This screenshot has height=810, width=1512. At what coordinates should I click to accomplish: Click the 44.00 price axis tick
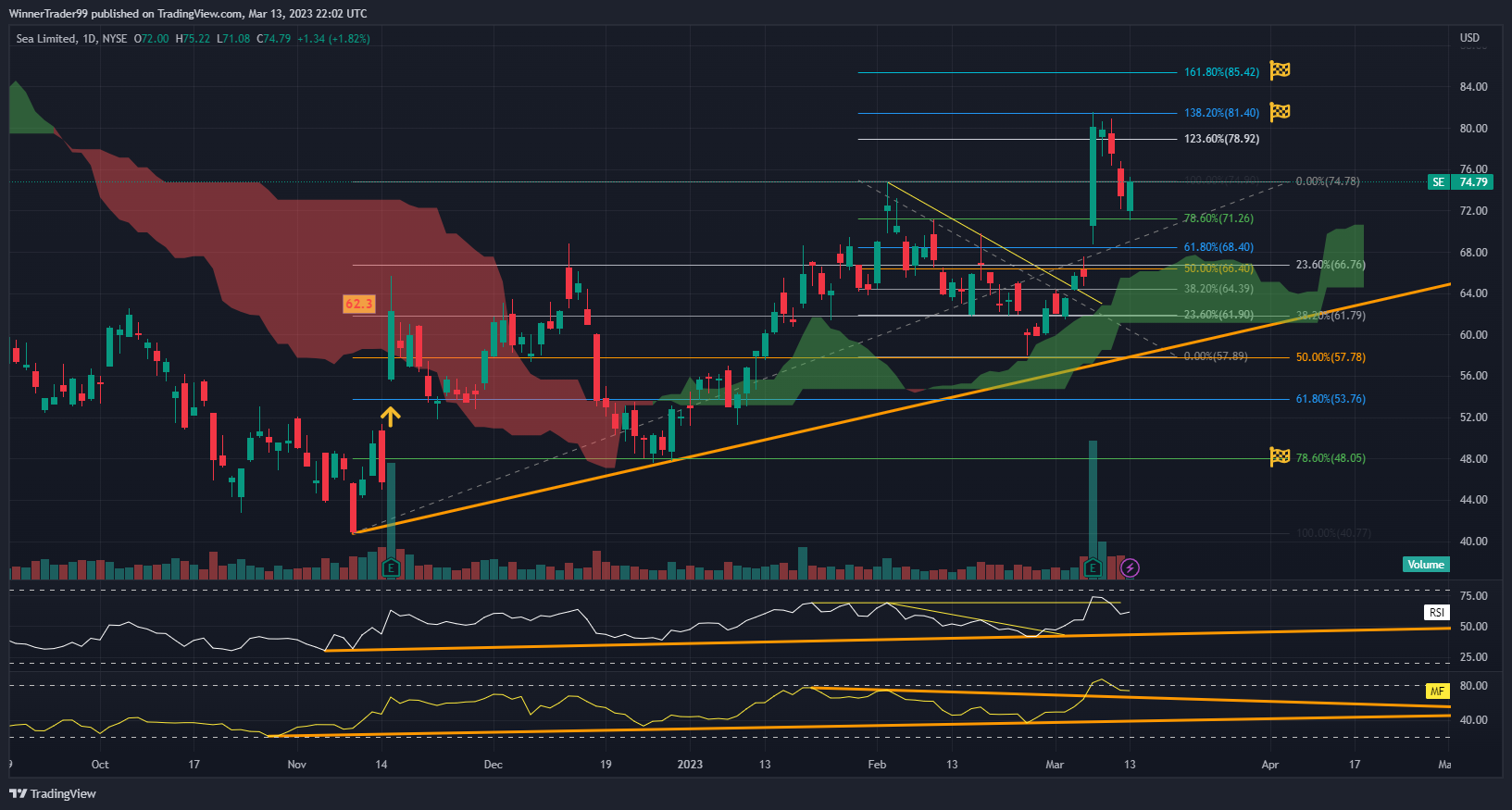(1473, 500)
